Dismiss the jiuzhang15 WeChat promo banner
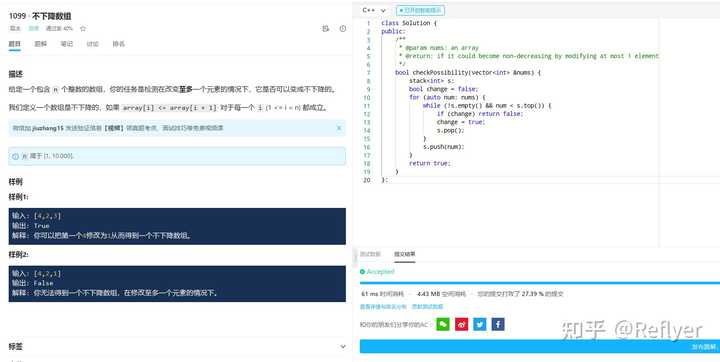 339,128
